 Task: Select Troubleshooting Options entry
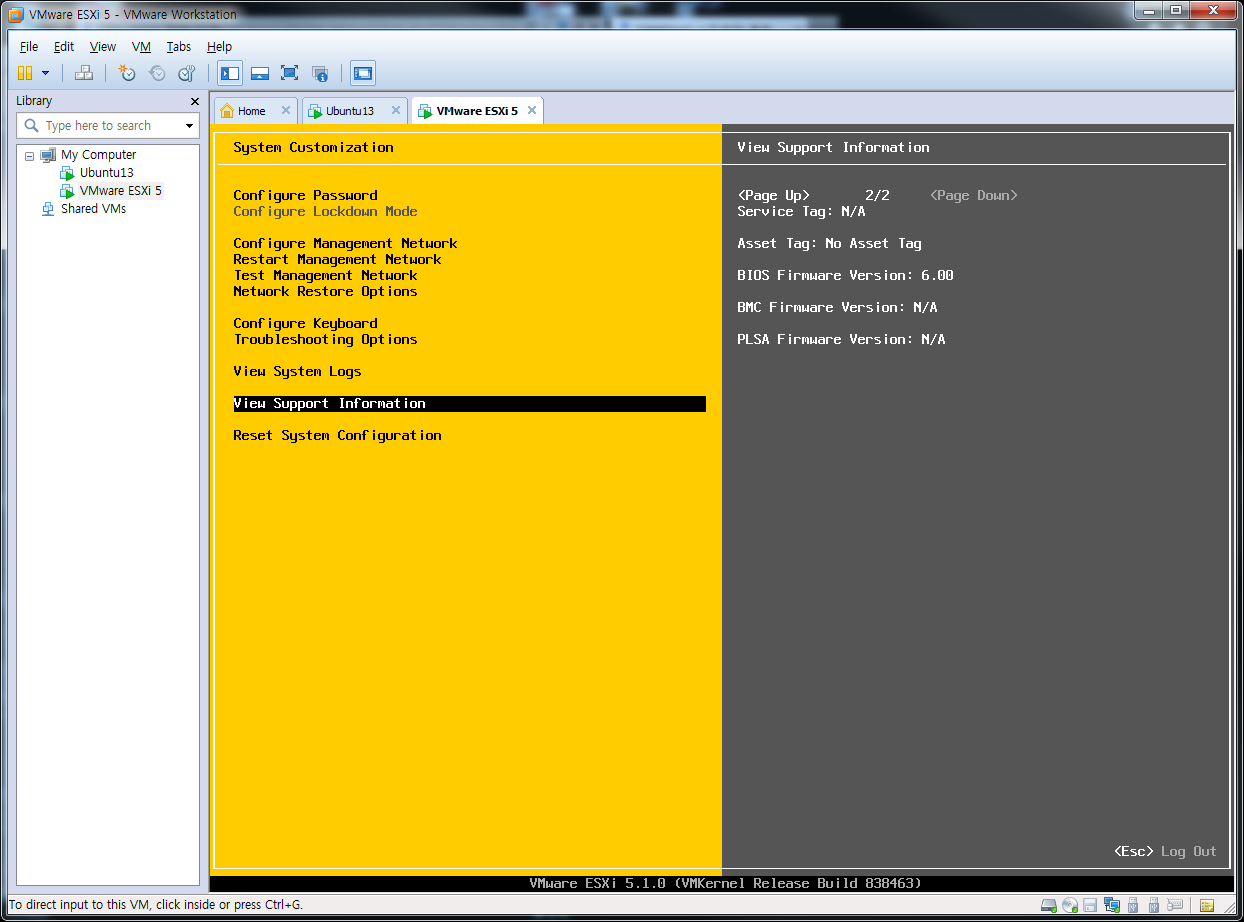click(325, 339)
